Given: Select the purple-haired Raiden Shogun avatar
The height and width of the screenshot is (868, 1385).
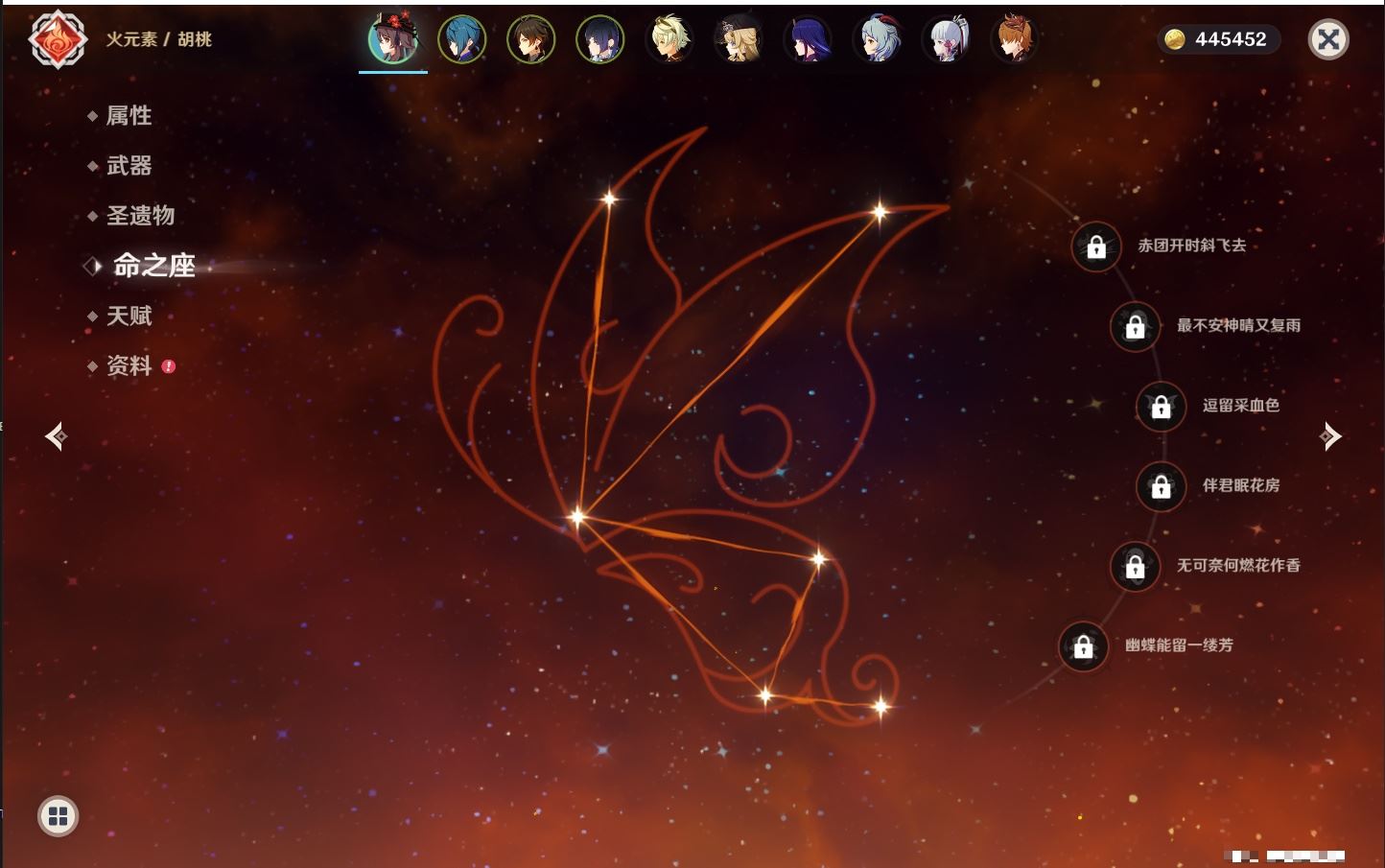Looking at the screenshot, I should 808,40.
